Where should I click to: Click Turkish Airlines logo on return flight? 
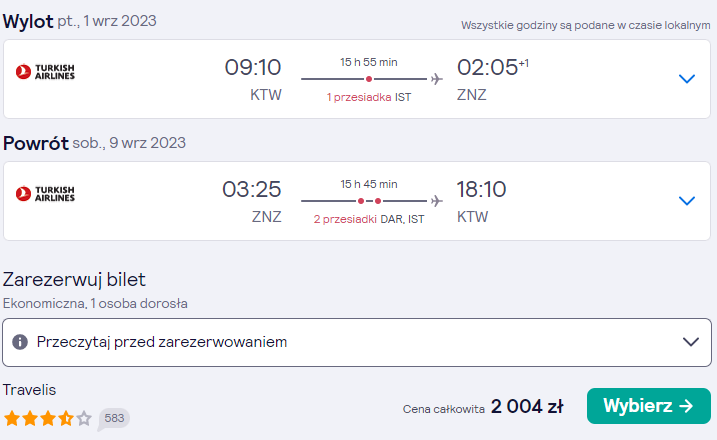tap(45, 193)
